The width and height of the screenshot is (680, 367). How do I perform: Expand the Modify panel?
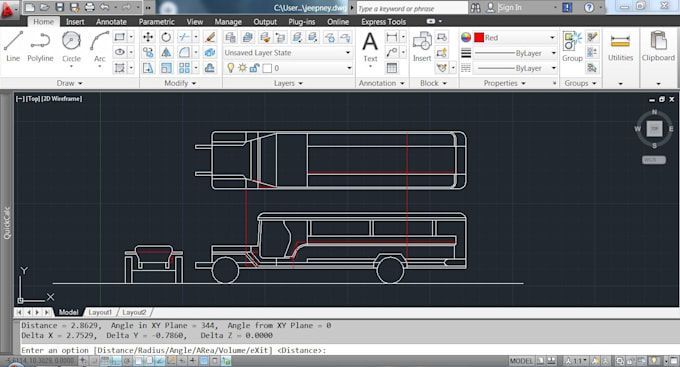[180, 83]
